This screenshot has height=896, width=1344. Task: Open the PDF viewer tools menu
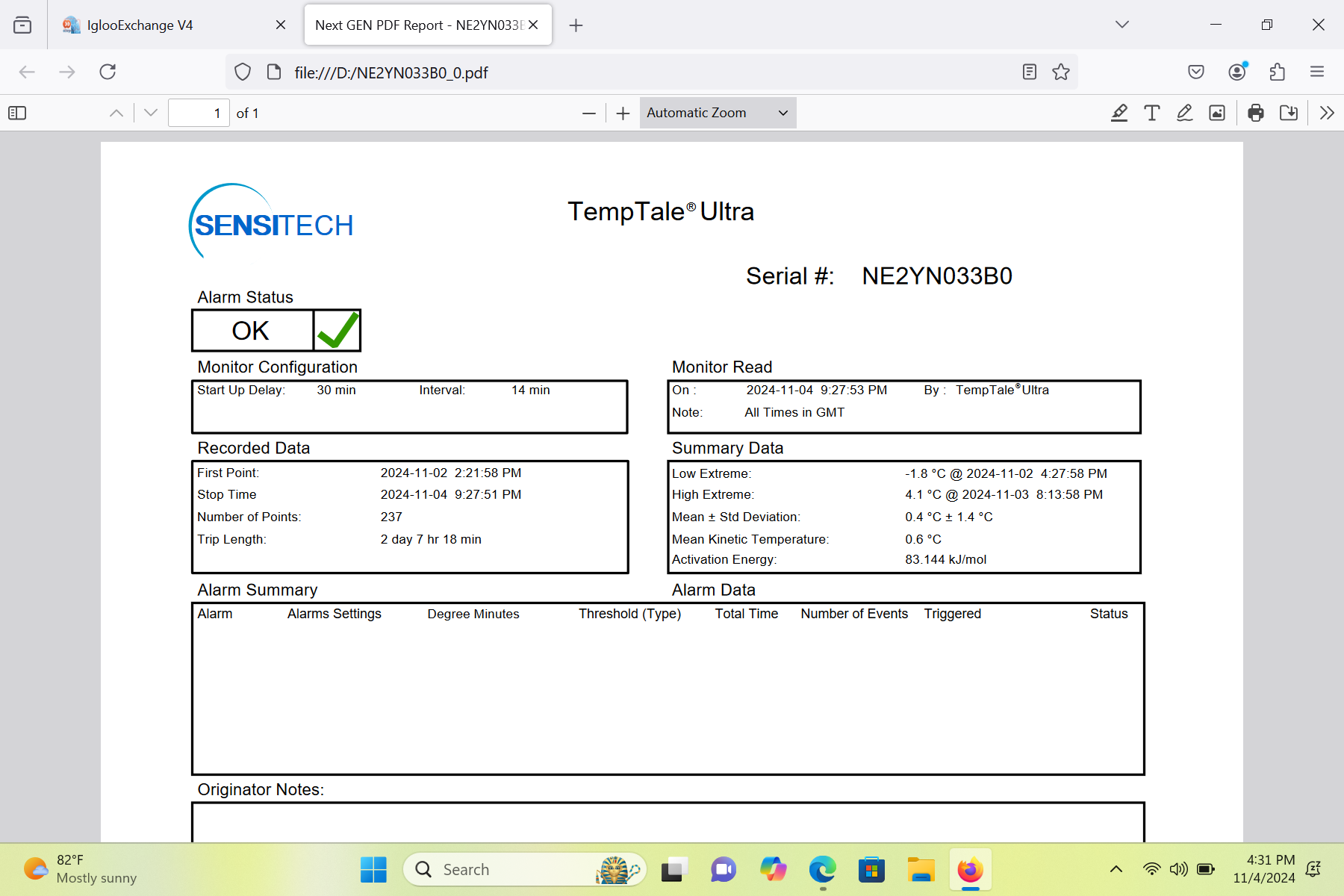point(1327,113)
